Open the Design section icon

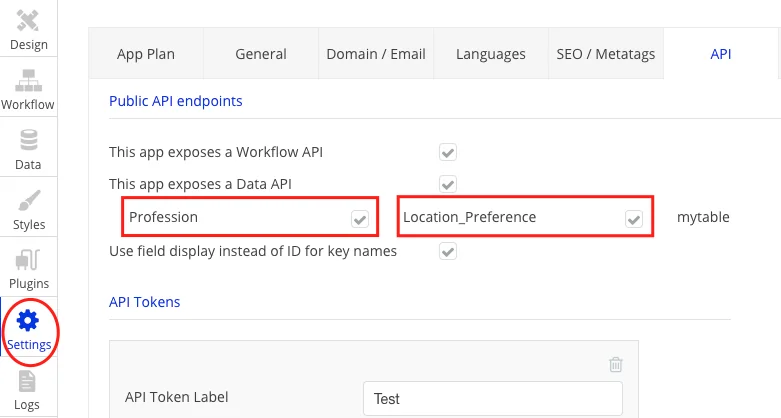tap(28, 21)
